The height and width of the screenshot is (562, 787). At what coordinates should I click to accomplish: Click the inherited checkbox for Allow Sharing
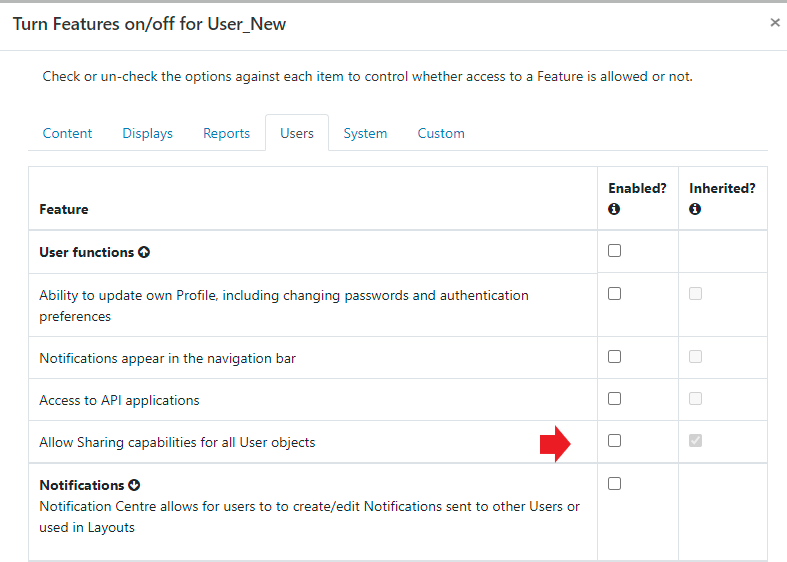click(x=695, y=441)
